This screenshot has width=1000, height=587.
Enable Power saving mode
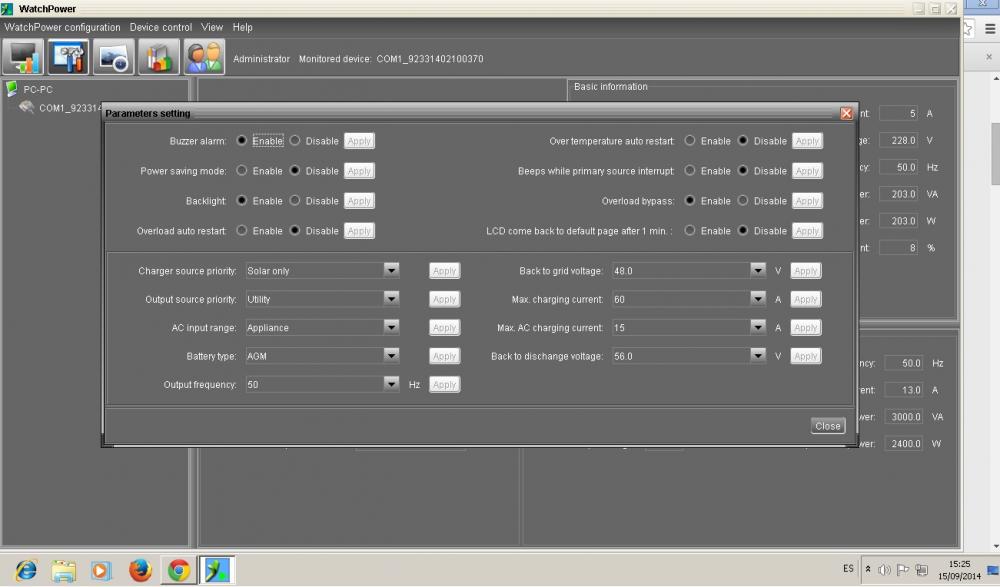242,170
